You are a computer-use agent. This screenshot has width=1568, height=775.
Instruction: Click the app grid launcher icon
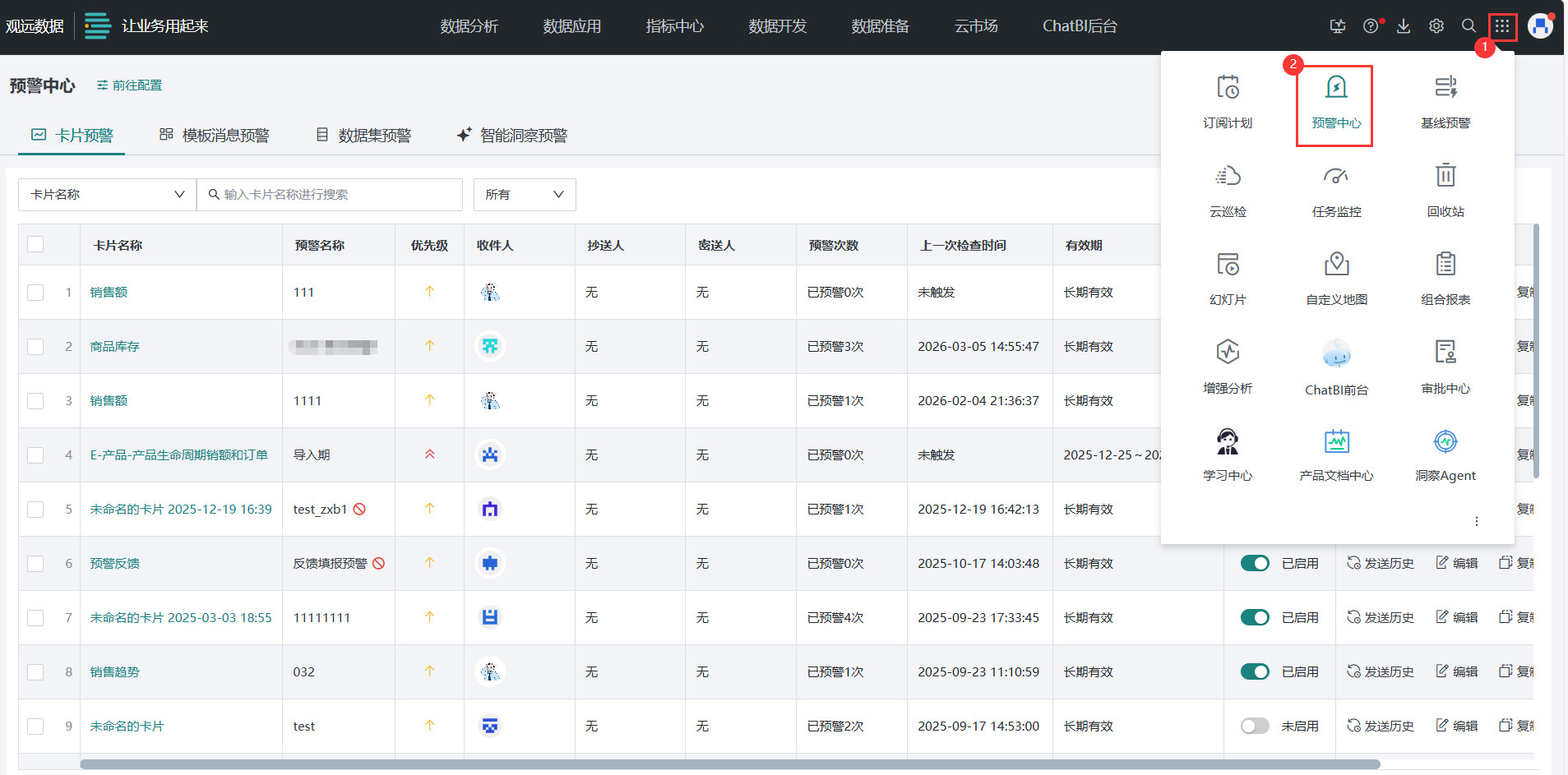coord(1501,26)
